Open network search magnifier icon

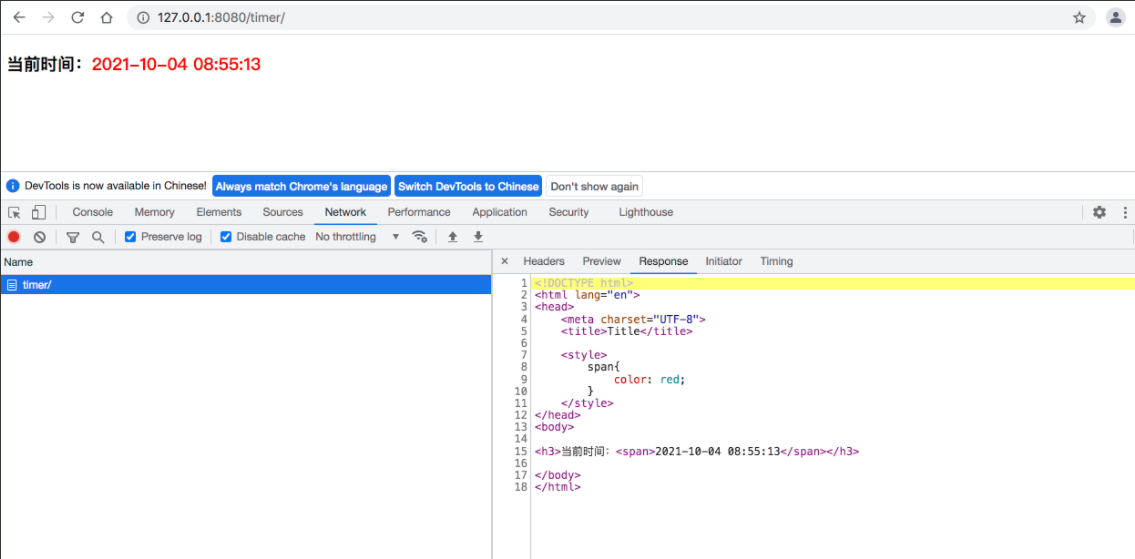[x=98, y=237]
